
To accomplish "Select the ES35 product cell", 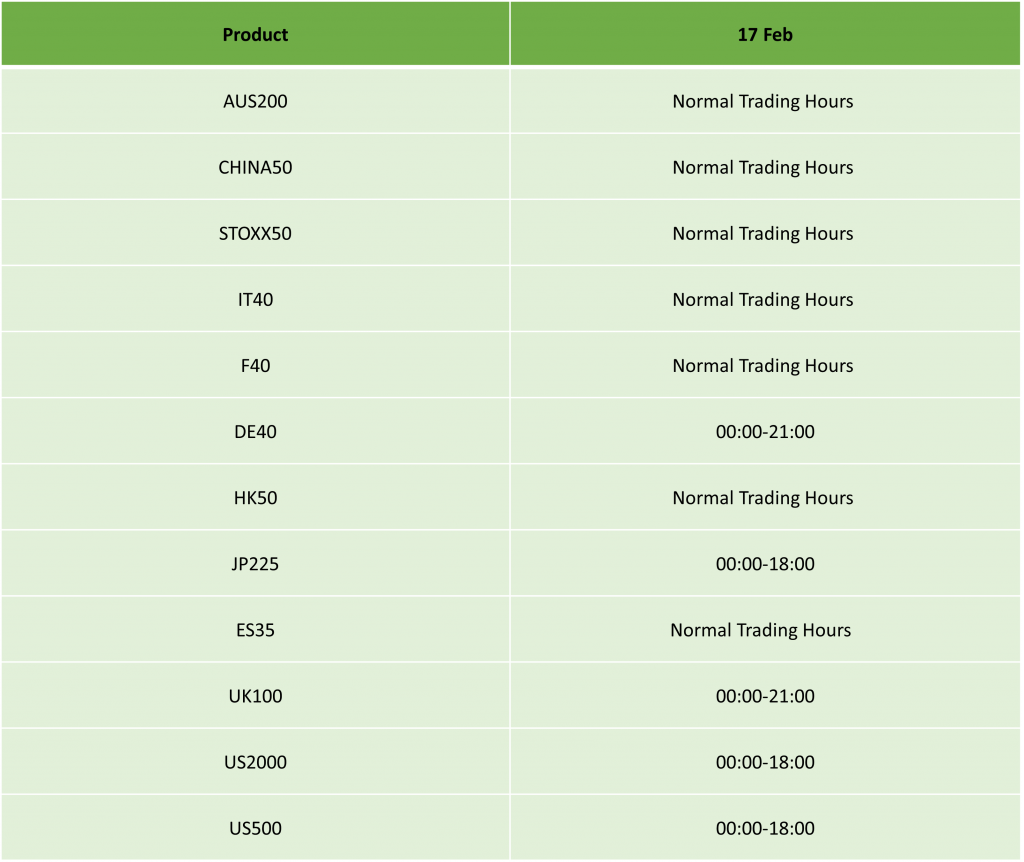I will (x=255, y=630).
